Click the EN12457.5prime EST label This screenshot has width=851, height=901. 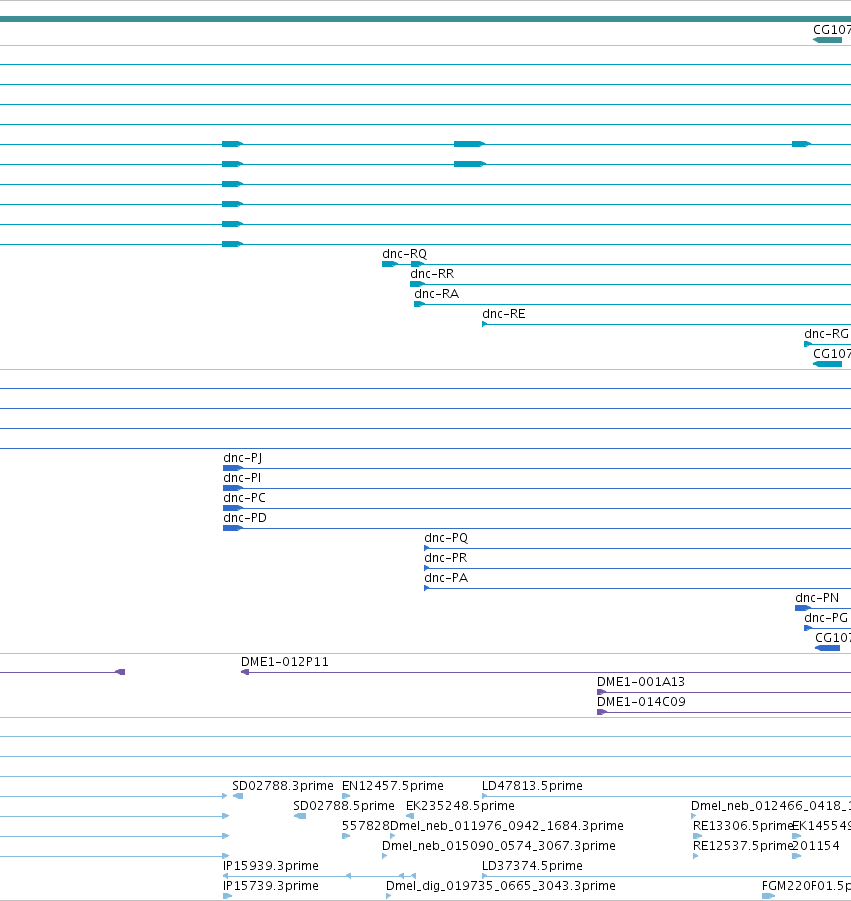[x=392, y=786]
